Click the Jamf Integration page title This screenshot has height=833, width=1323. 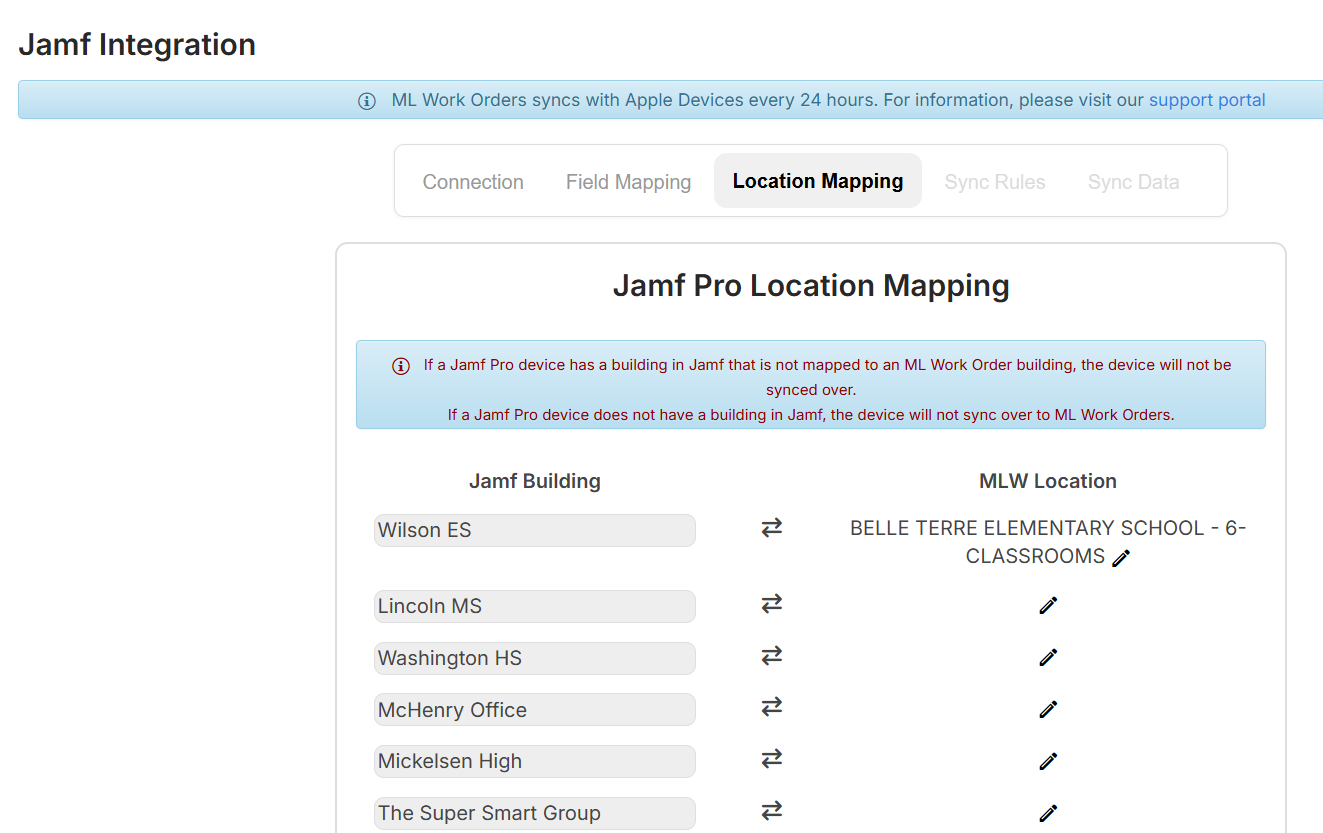point(137,45)
